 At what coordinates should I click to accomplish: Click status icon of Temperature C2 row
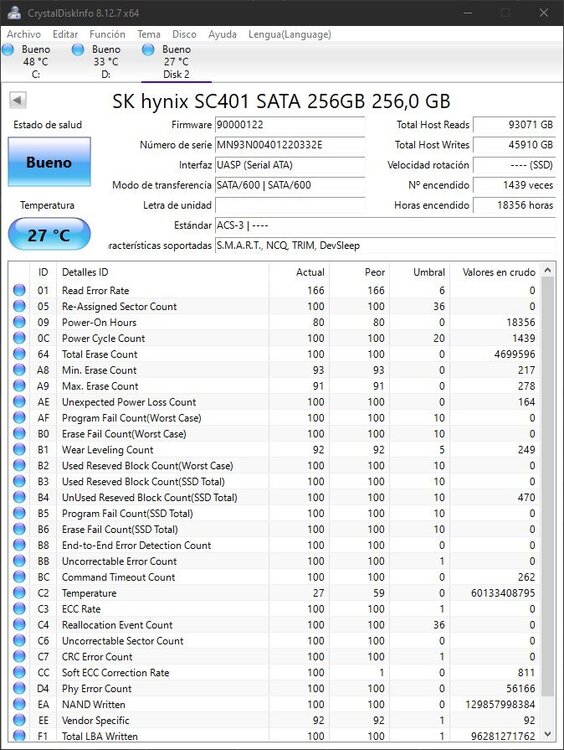pyautogui.click(x=19, y=593)
